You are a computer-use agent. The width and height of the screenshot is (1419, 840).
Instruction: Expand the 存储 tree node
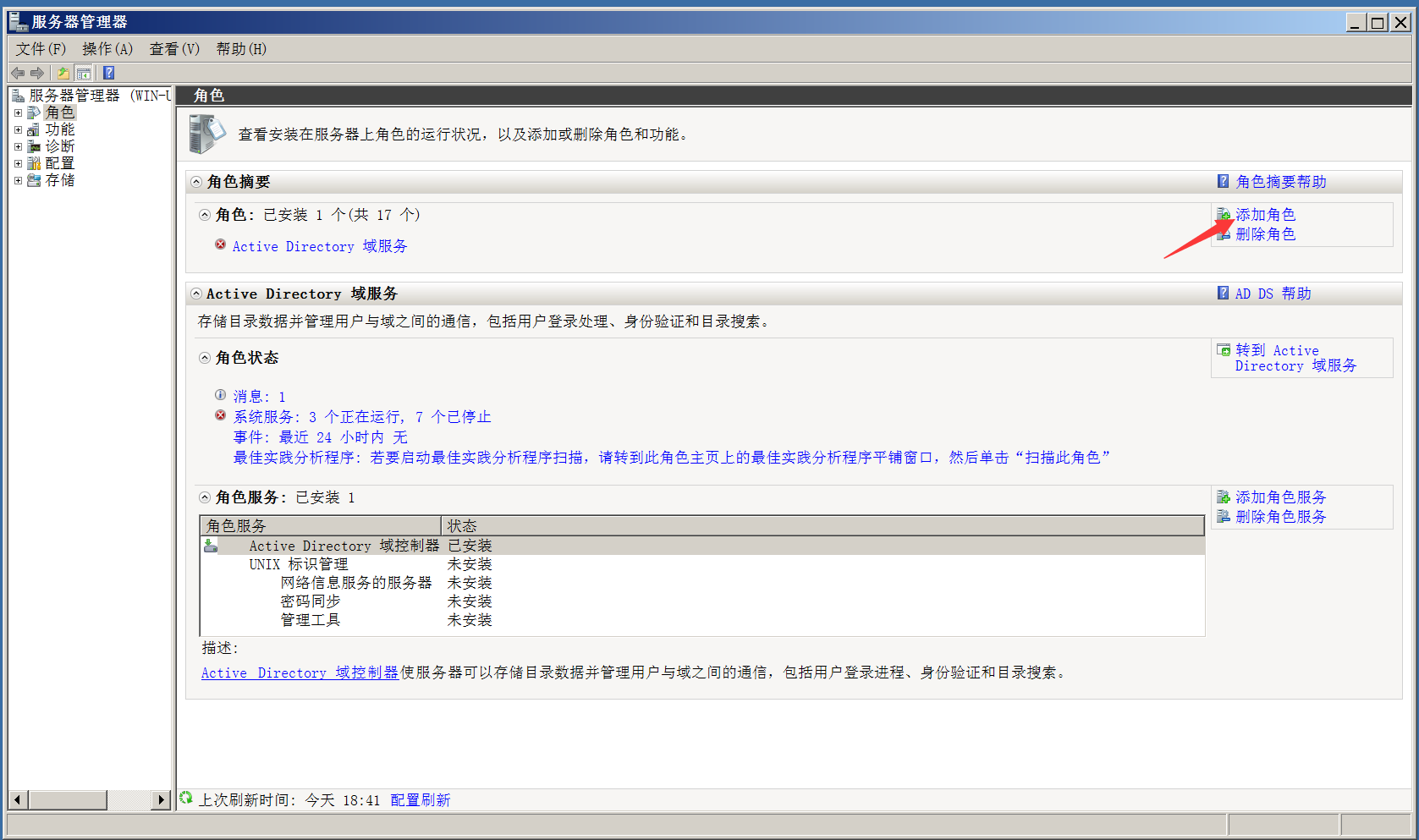(x=18, y=180)
